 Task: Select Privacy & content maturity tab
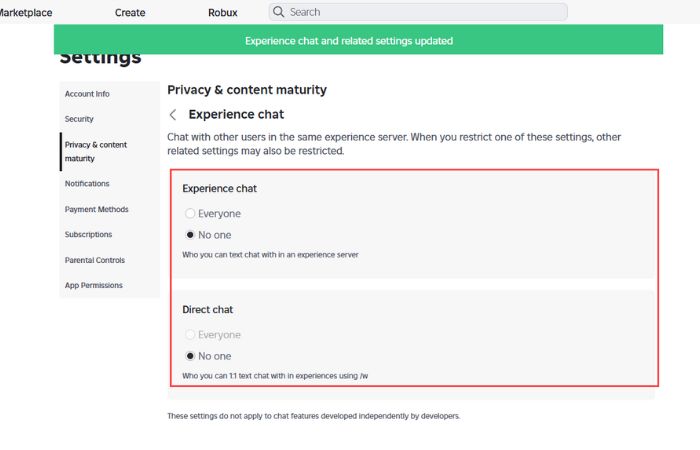coord(96,151)
